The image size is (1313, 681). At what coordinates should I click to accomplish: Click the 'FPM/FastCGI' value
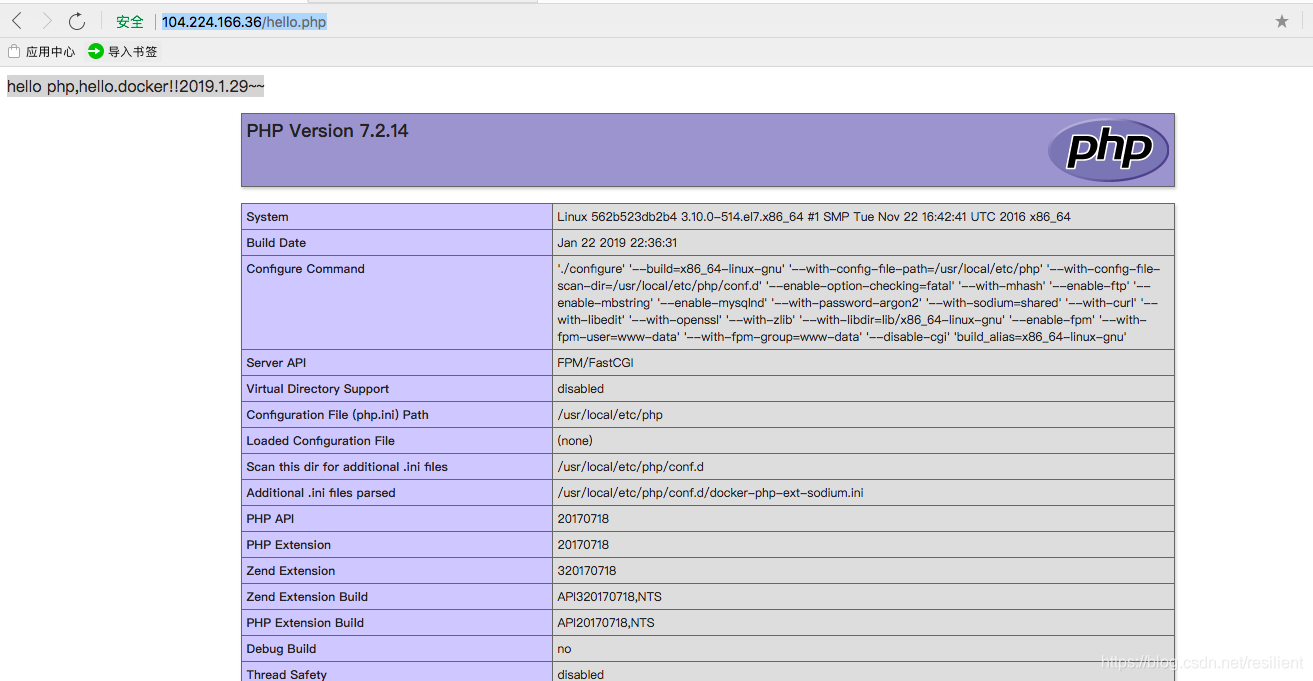pyautogui.click(x=595, y=363)
